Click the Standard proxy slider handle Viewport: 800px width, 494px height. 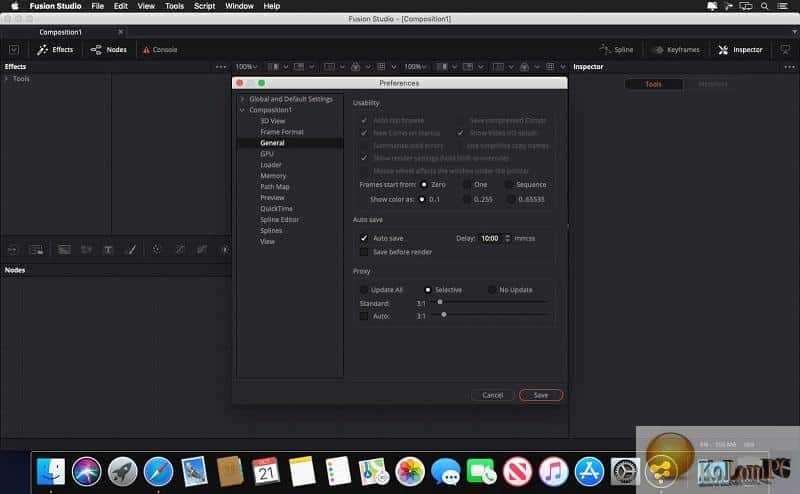[440, 302]
